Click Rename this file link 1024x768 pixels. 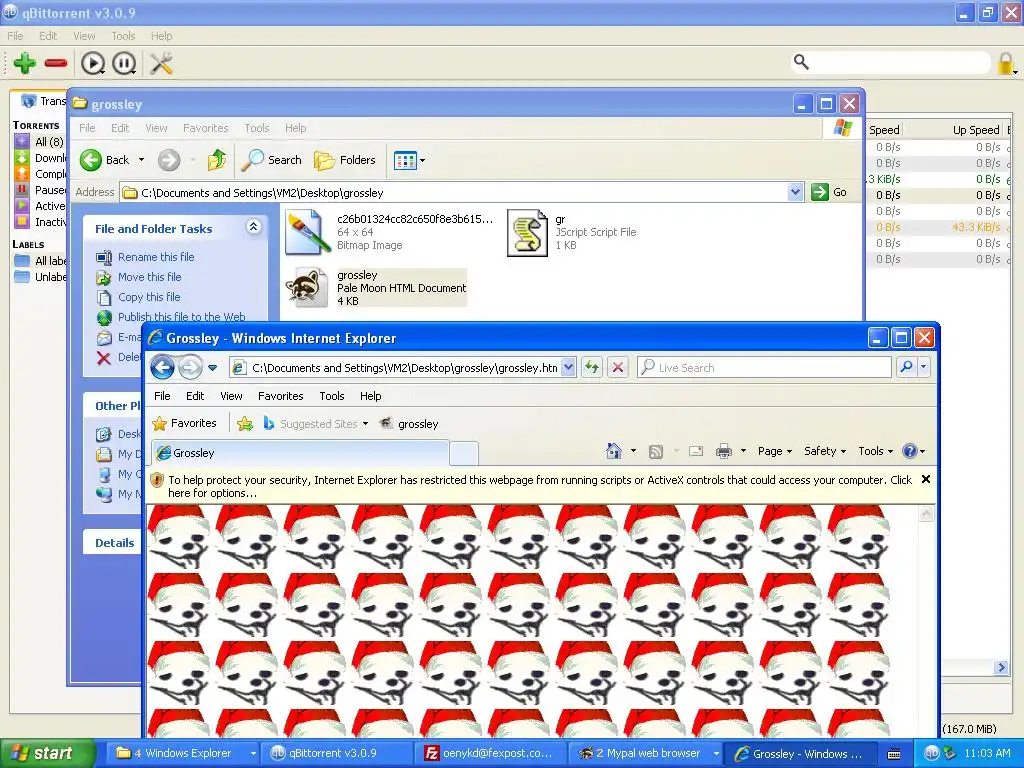(156, 257)
